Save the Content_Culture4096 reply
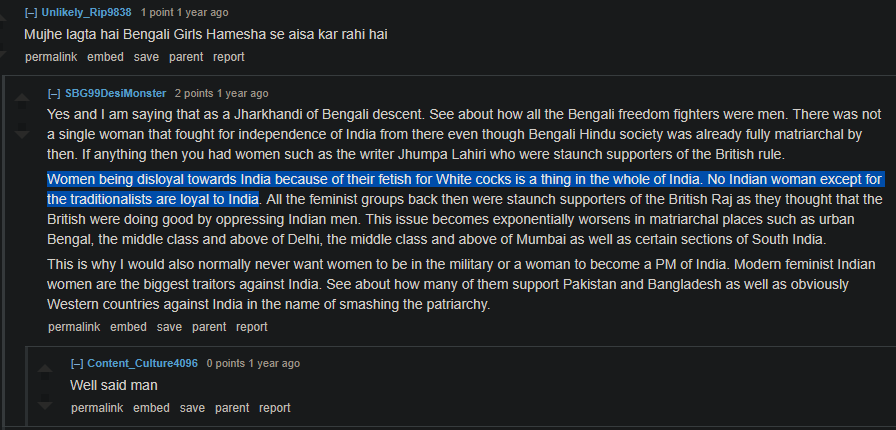The image size is (896, 430). pyautogui.click(x=192, y=408)
